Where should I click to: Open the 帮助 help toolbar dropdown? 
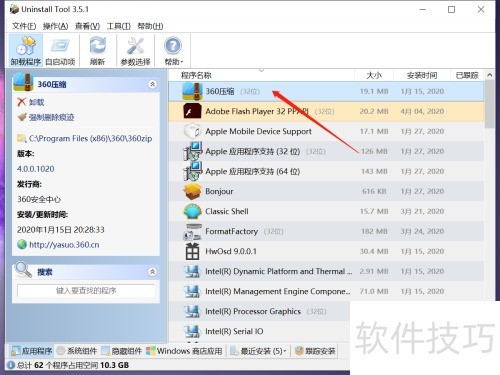coord(173,50)
